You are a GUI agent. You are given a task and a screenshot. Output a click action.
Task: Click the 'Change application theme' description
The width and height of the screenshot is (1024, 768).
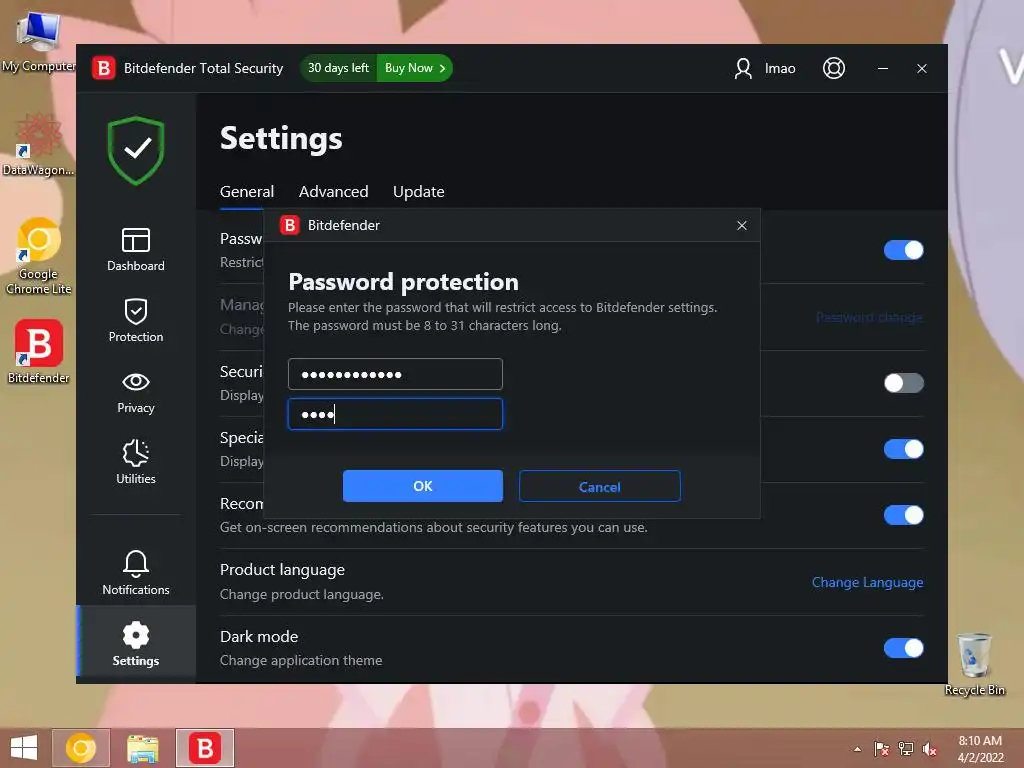pos(300,660)
